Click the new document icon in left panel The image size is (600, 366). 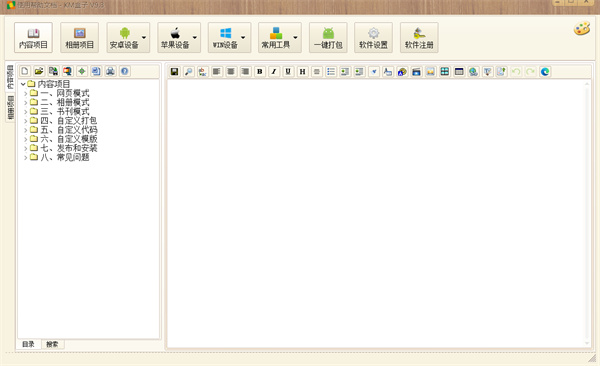[25, 71]
